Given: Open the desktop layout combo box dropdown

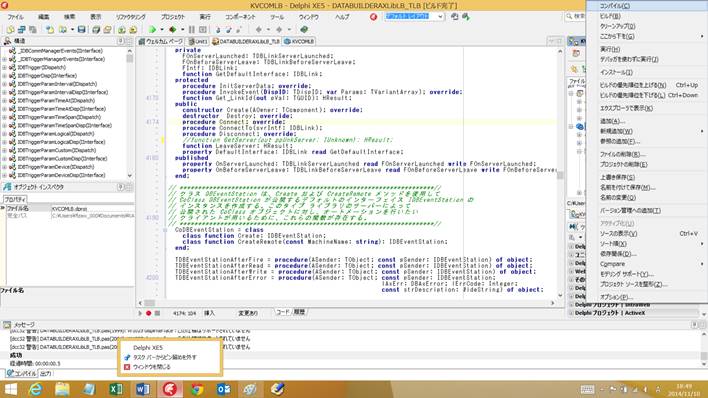Looking at the screenshot, I should coord(440,17).
